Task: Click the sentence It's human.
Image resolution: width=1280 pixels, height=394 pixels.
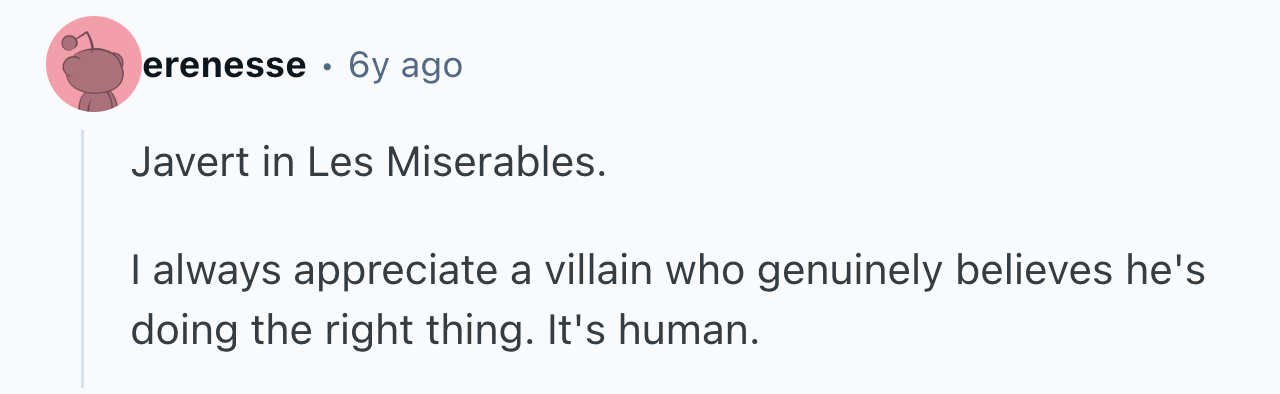Action: (652, 329)
